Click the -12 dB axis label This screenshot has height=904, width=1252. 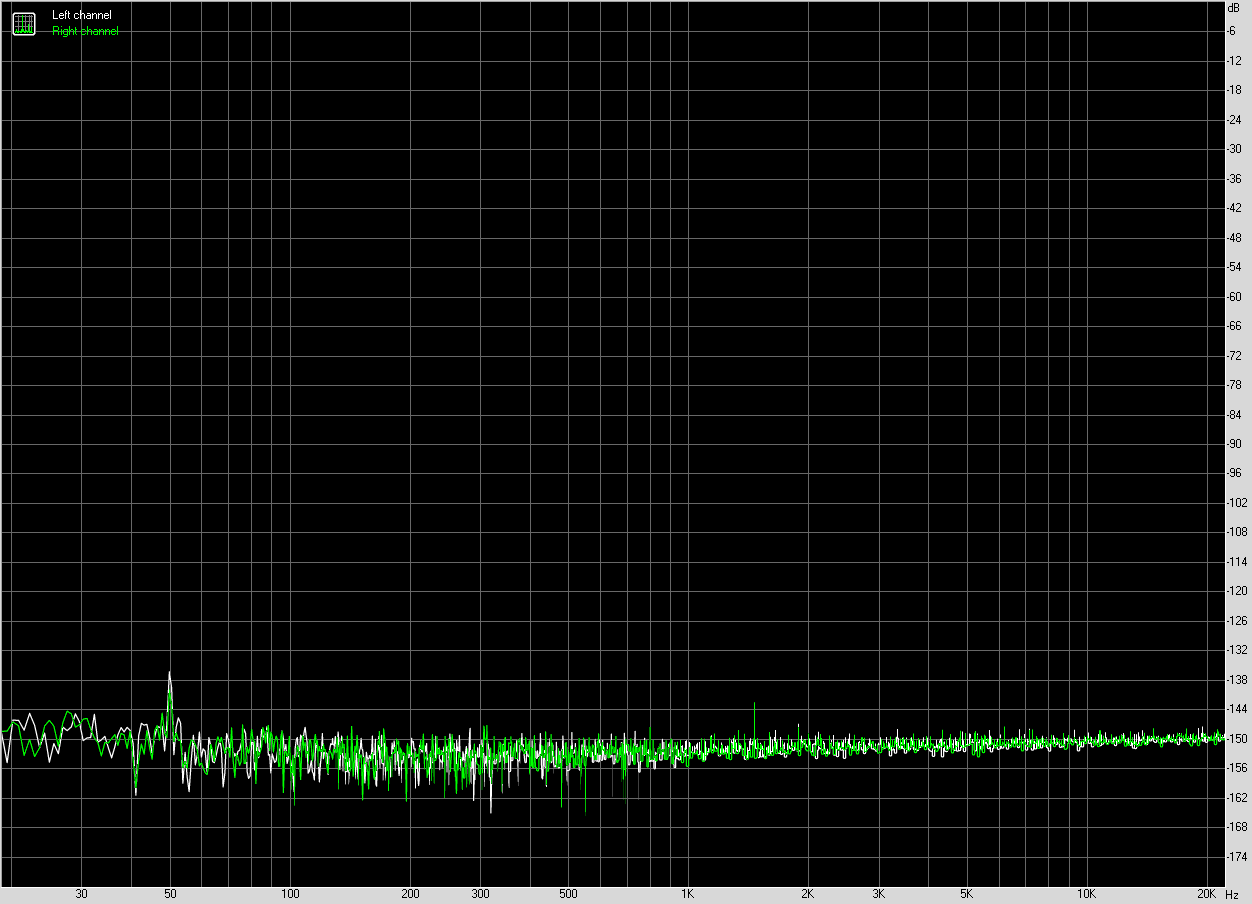pos(1235,60)
